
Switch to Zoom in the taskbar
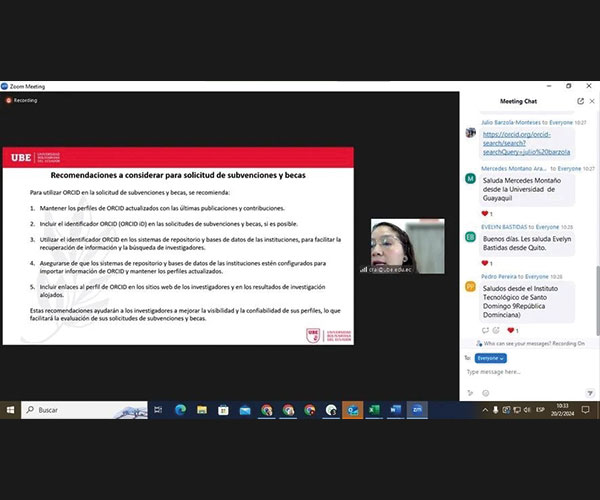click(417, 410)
